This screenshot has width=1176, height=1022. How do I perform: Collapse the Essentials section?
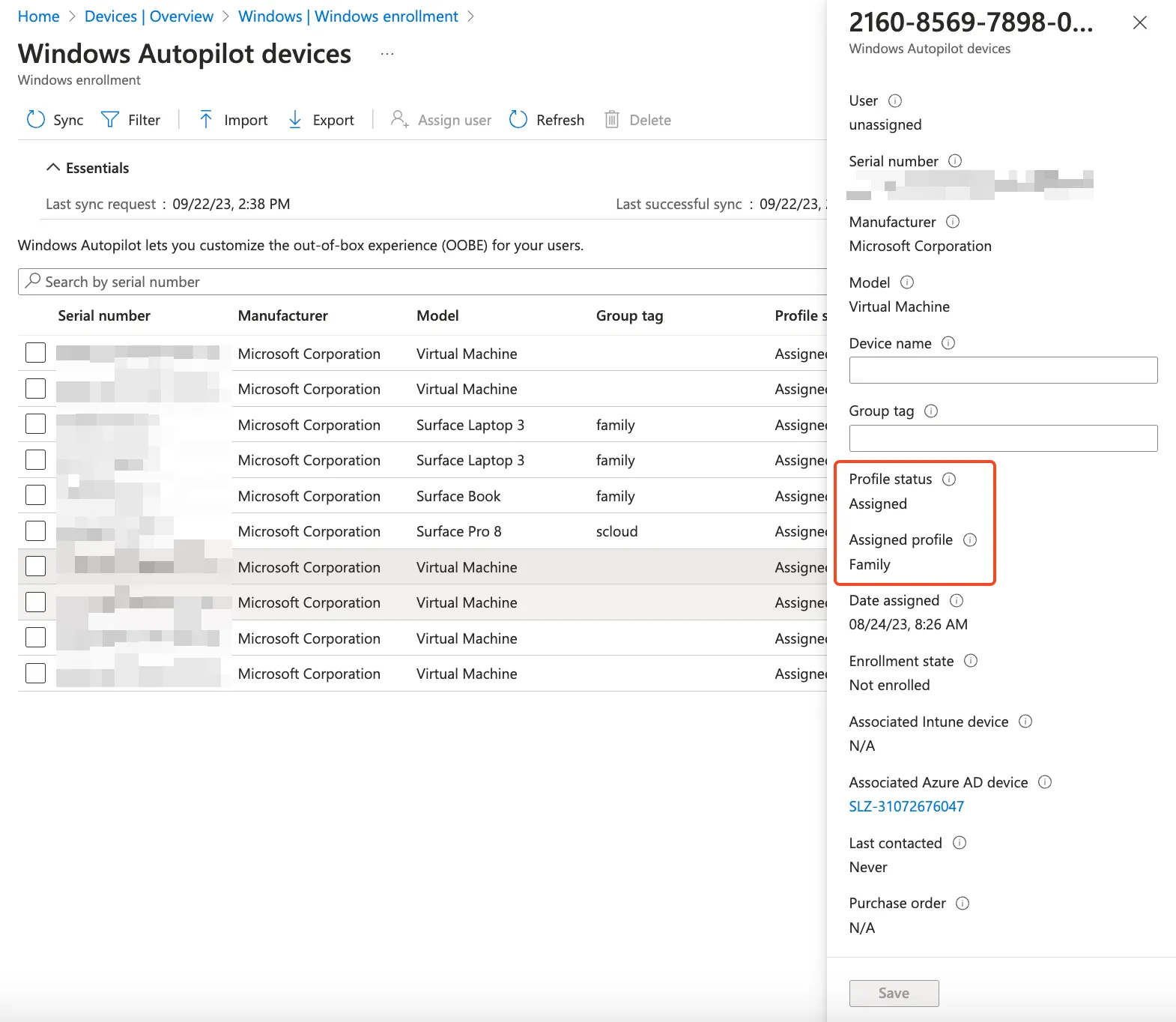pyautogui.click(x=53, y=168)
